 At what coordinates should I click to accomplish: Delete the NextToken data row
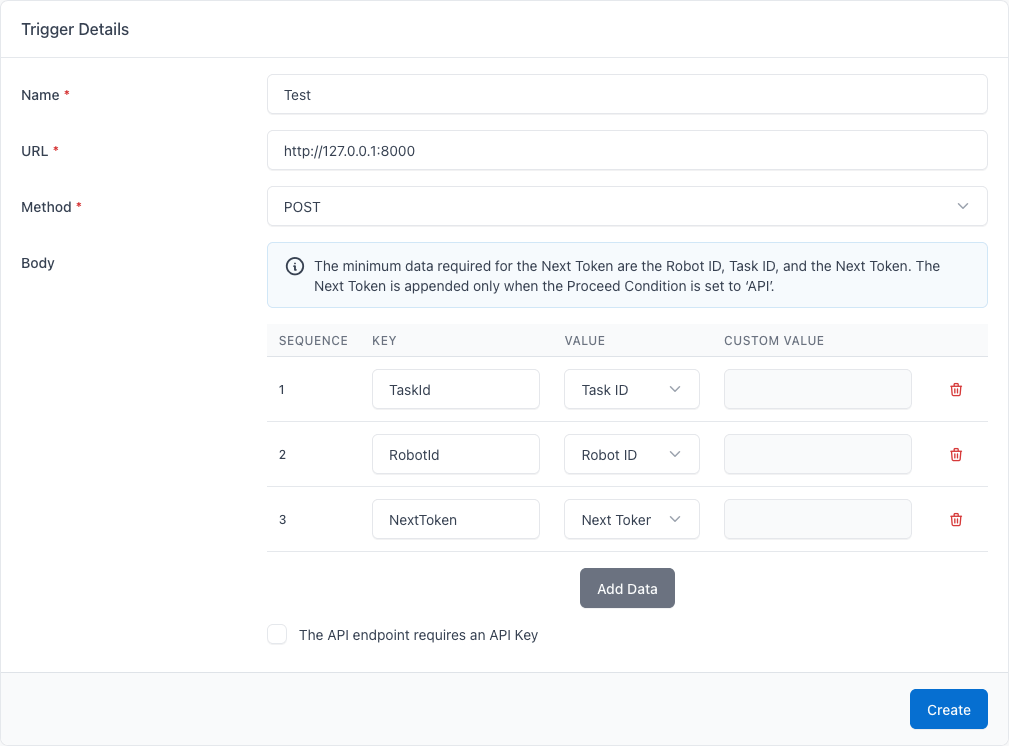point(955,519)
